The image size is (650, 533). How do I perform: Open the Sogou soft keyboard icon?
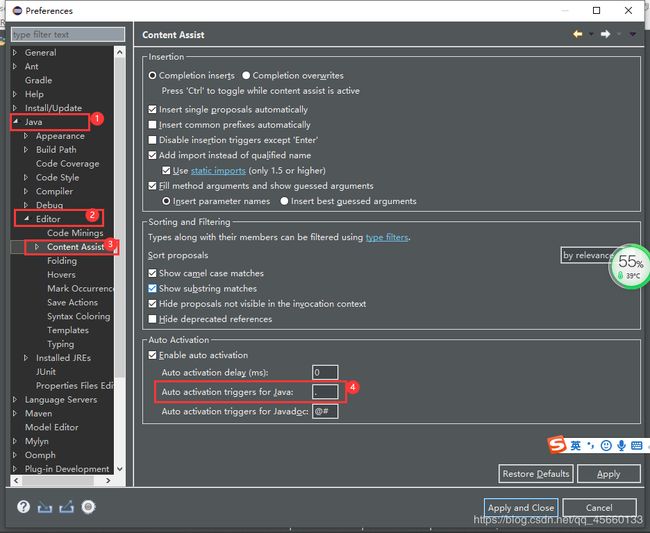pyautogui.click(x=636, y=446)
